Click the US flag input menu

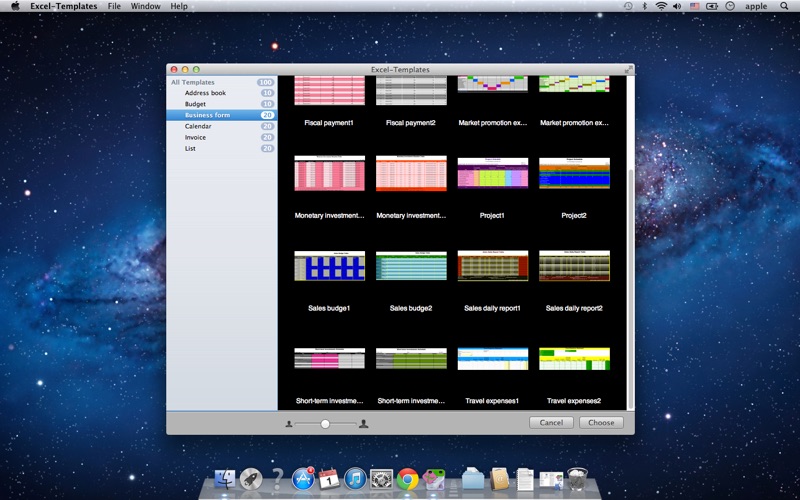(x=694, y=6)
